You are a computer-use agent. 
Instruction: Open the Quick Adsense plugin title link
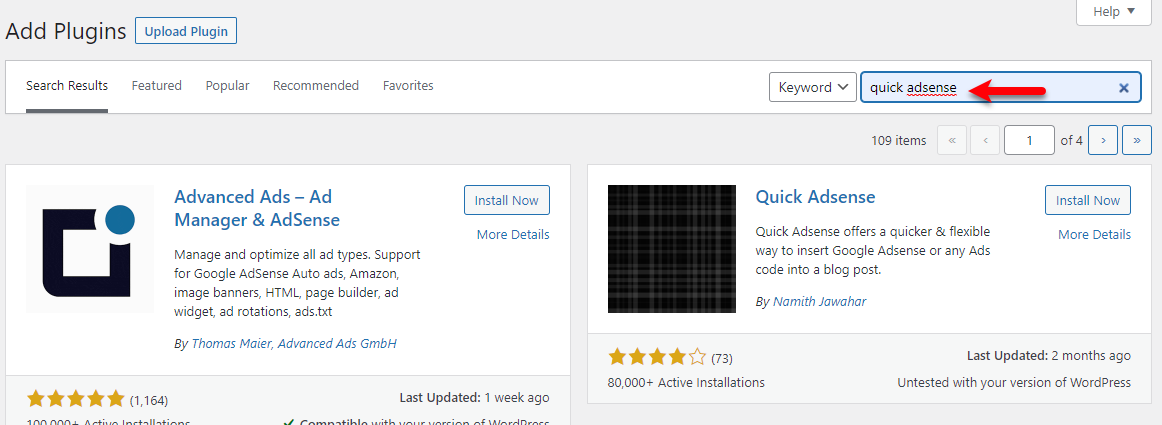815,197
